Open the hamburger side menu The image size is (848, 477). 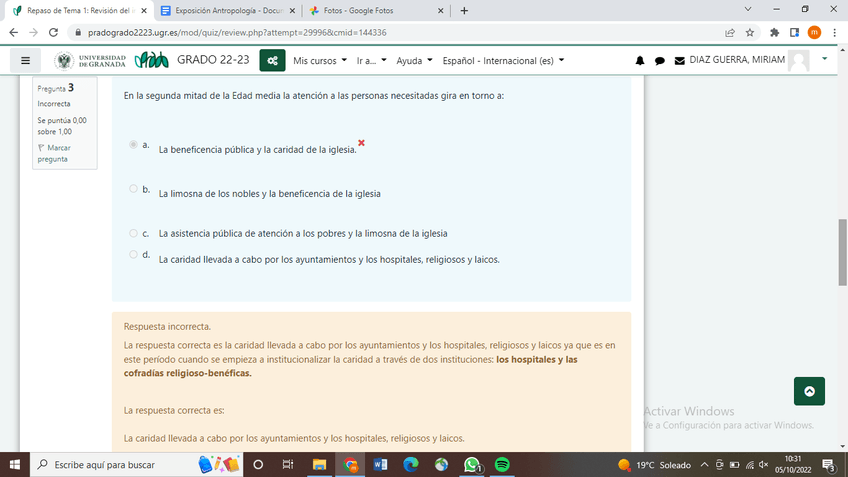25,61
